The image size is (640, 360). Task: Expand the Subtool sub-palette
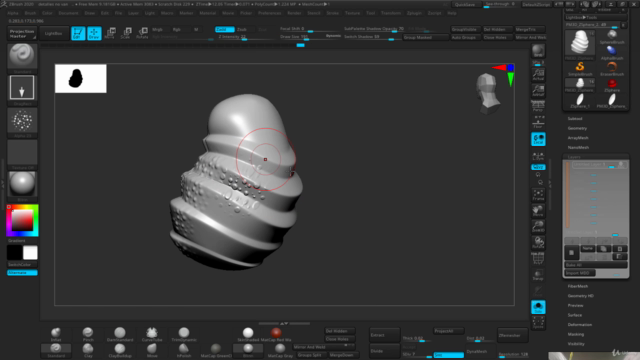tap(575, 119)
